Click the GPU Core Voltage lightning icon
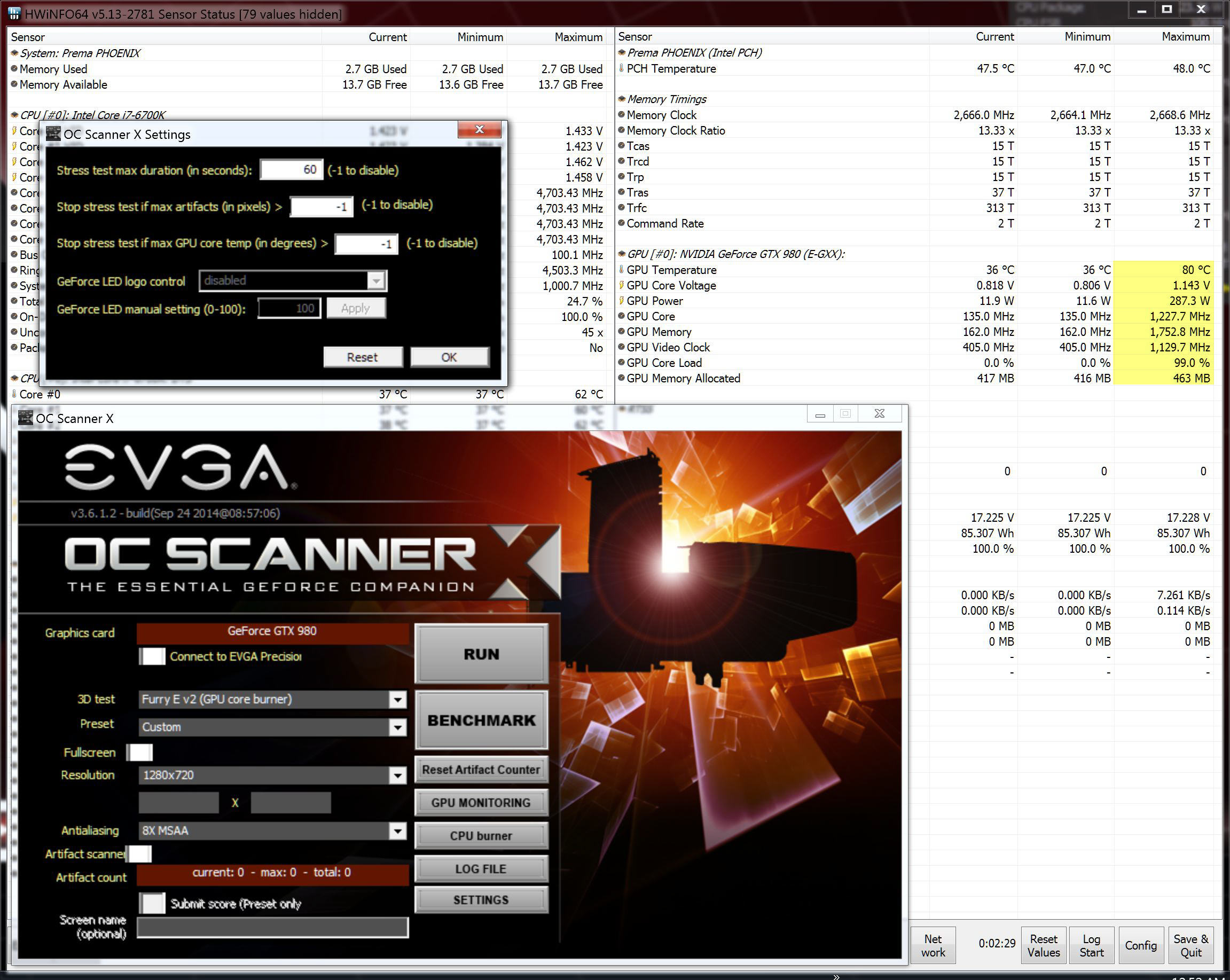 (621, 285)
